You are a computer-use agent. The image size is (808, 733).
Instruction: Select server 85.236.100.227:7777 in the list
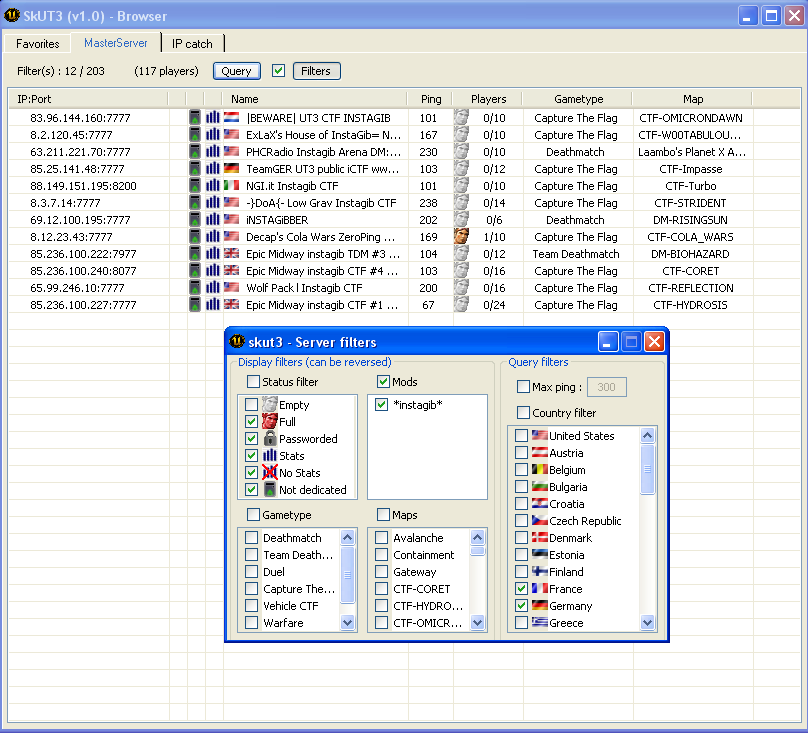[x=83, y=305]
